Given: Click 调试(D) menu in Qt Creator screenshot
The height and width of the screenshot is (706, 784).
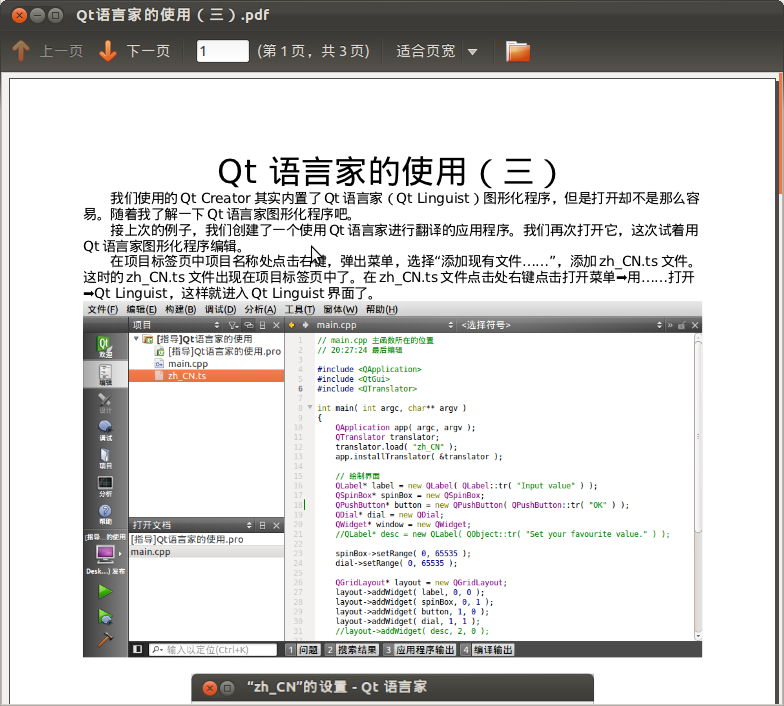Looking at the screenshot, I should [220, 310].
